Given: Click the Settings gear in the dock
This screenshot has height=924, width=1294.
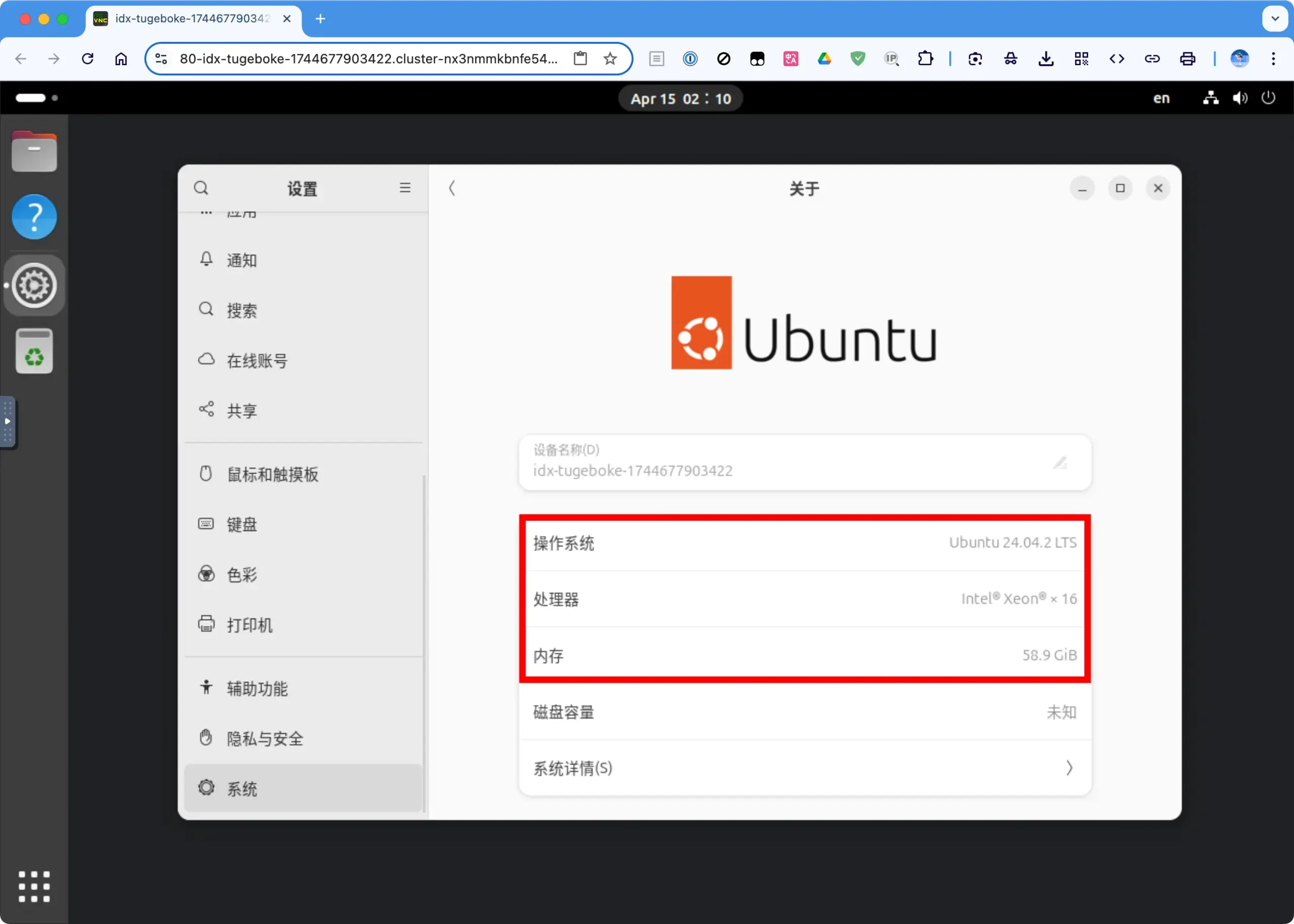Looking at the screenshot, I should 34,285.
